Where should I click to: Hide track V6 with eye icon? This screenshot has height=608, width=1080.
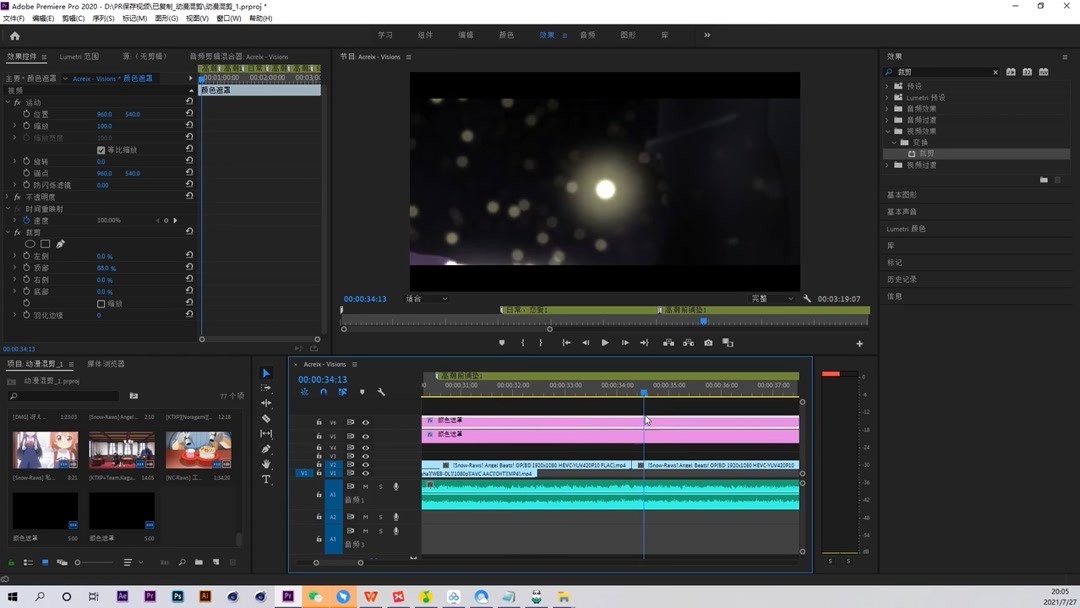click(365, 422)
